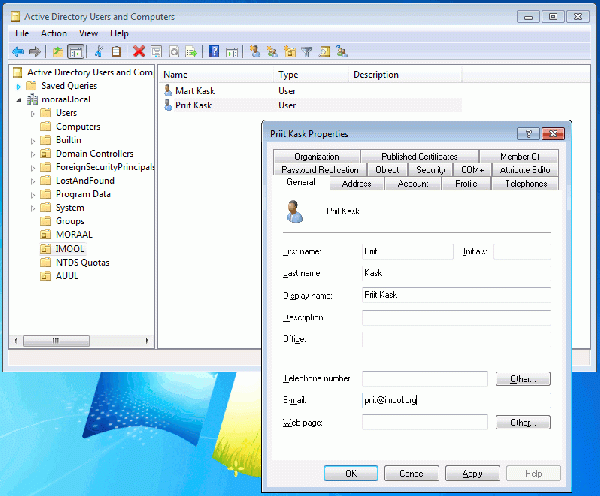The width and height of the screenshot is (600, 496).
Task: Click Cancel in the Properties dialog
Action: [411, 473]
